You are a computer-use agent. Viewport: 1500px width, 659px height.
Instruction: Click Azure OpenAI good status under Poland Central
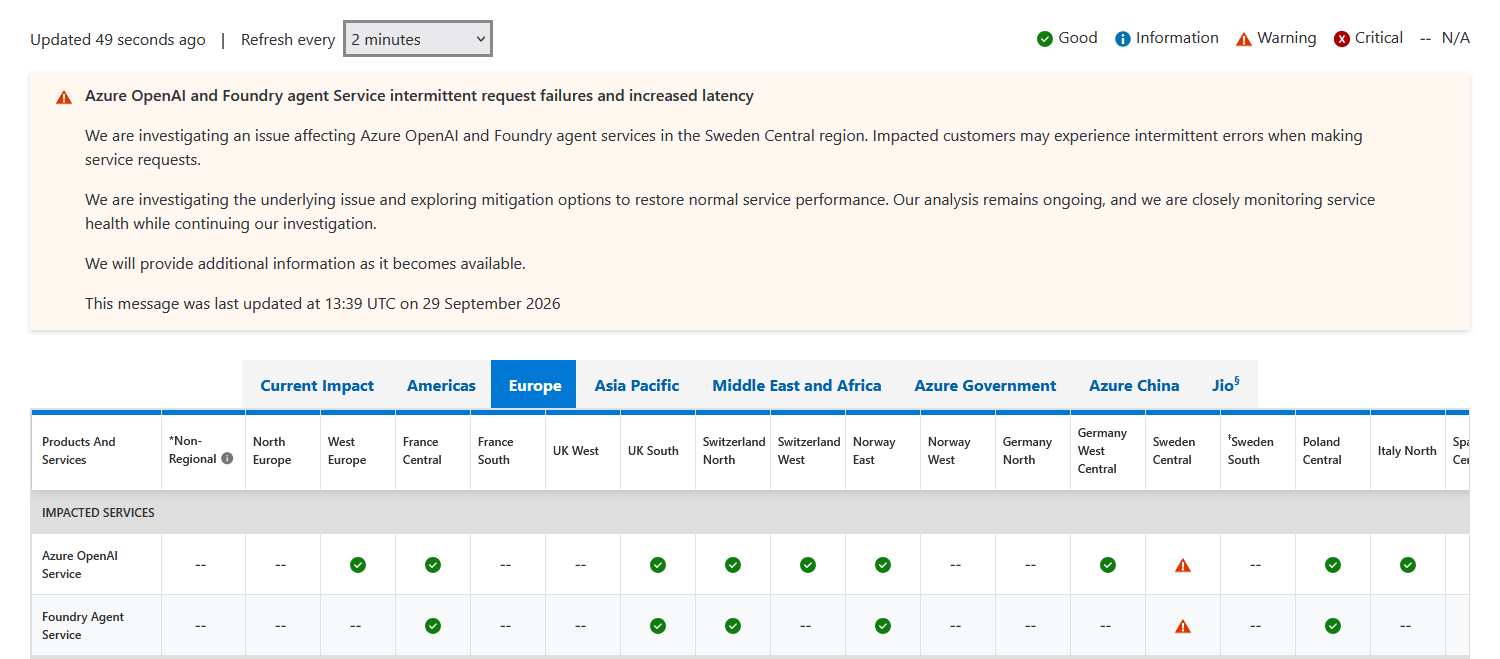pos(1333,565)
